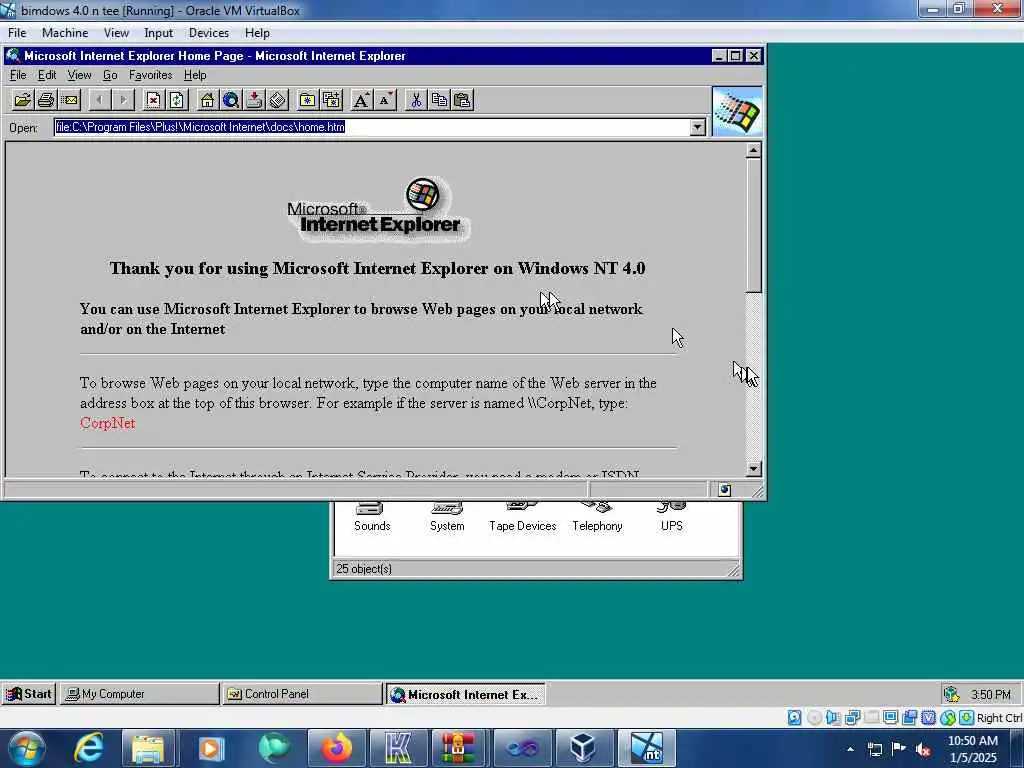Open the Go menu
The image size is (1024, 768).
coord(110,75)
